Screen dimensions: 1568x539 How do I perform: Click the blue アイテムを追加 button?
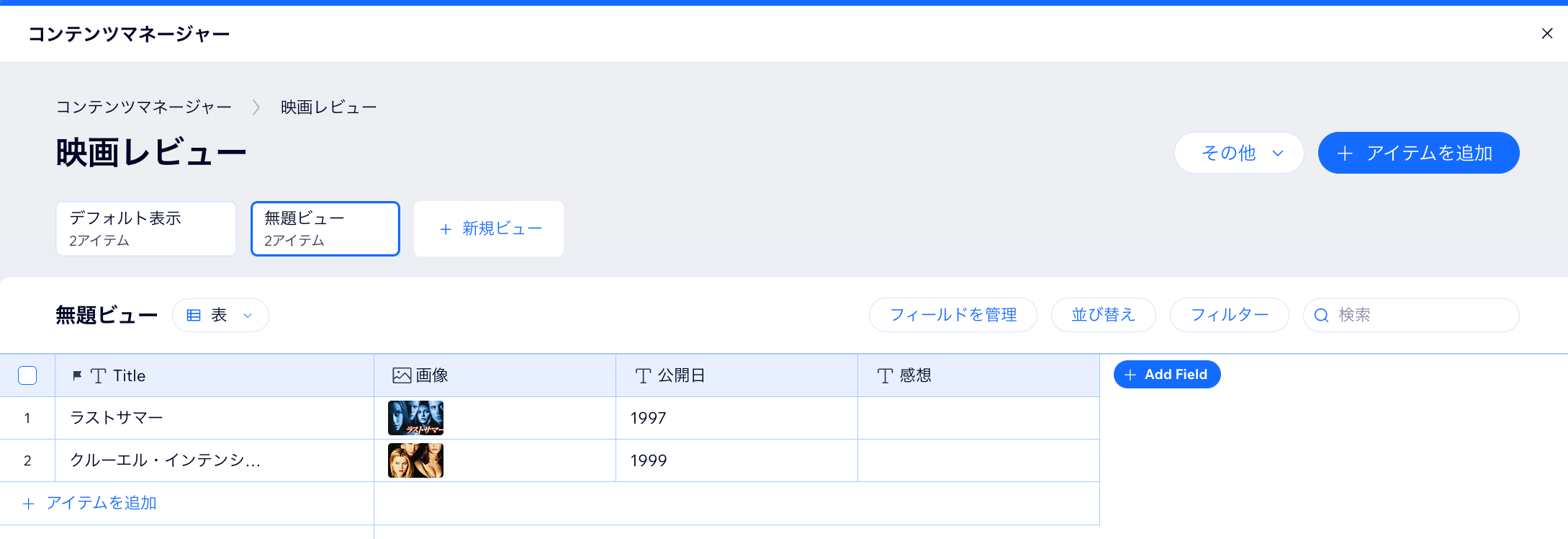tap(1418, 153)
